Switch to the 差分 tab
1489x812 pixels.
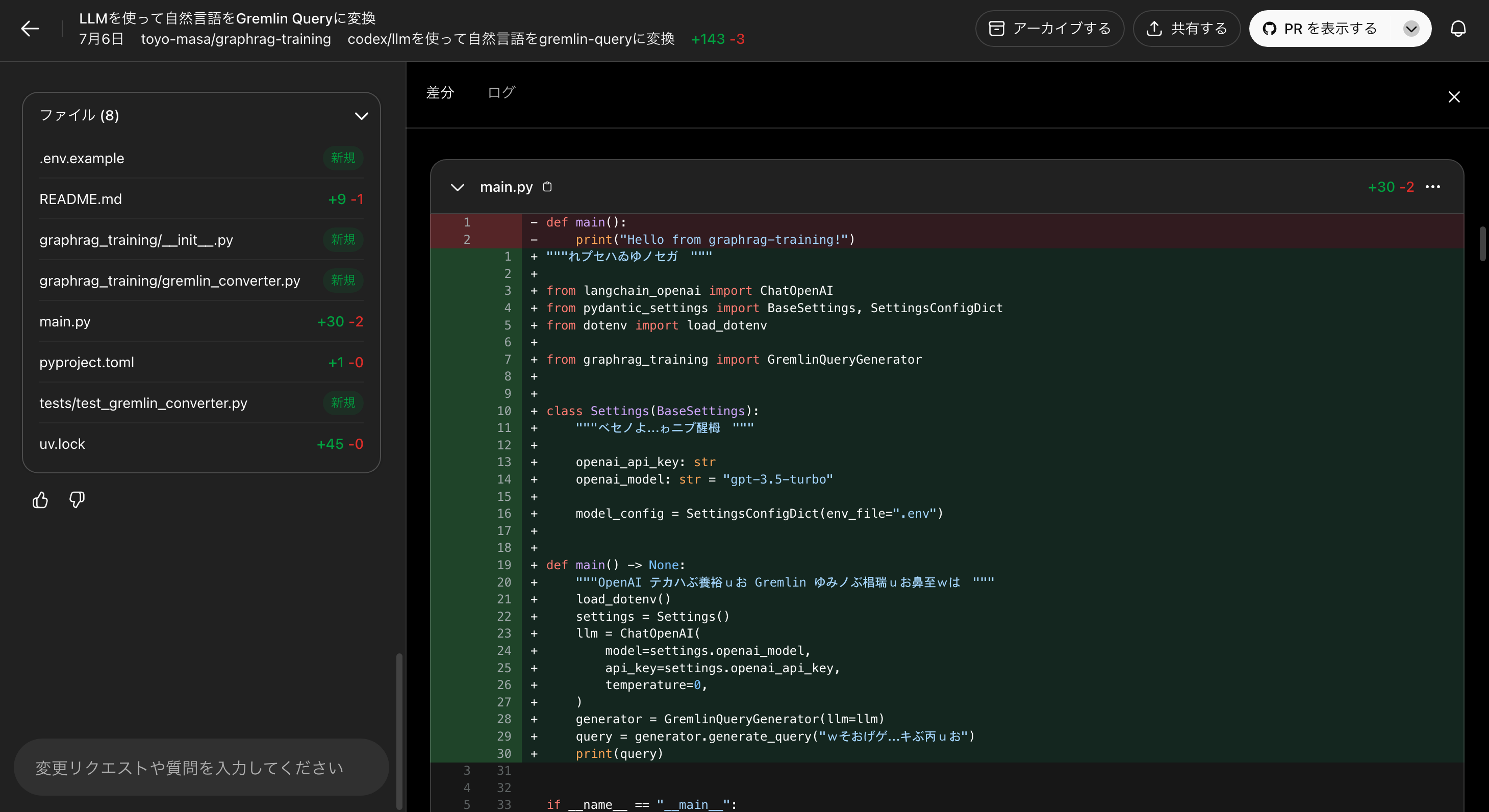tap(440, 92)
